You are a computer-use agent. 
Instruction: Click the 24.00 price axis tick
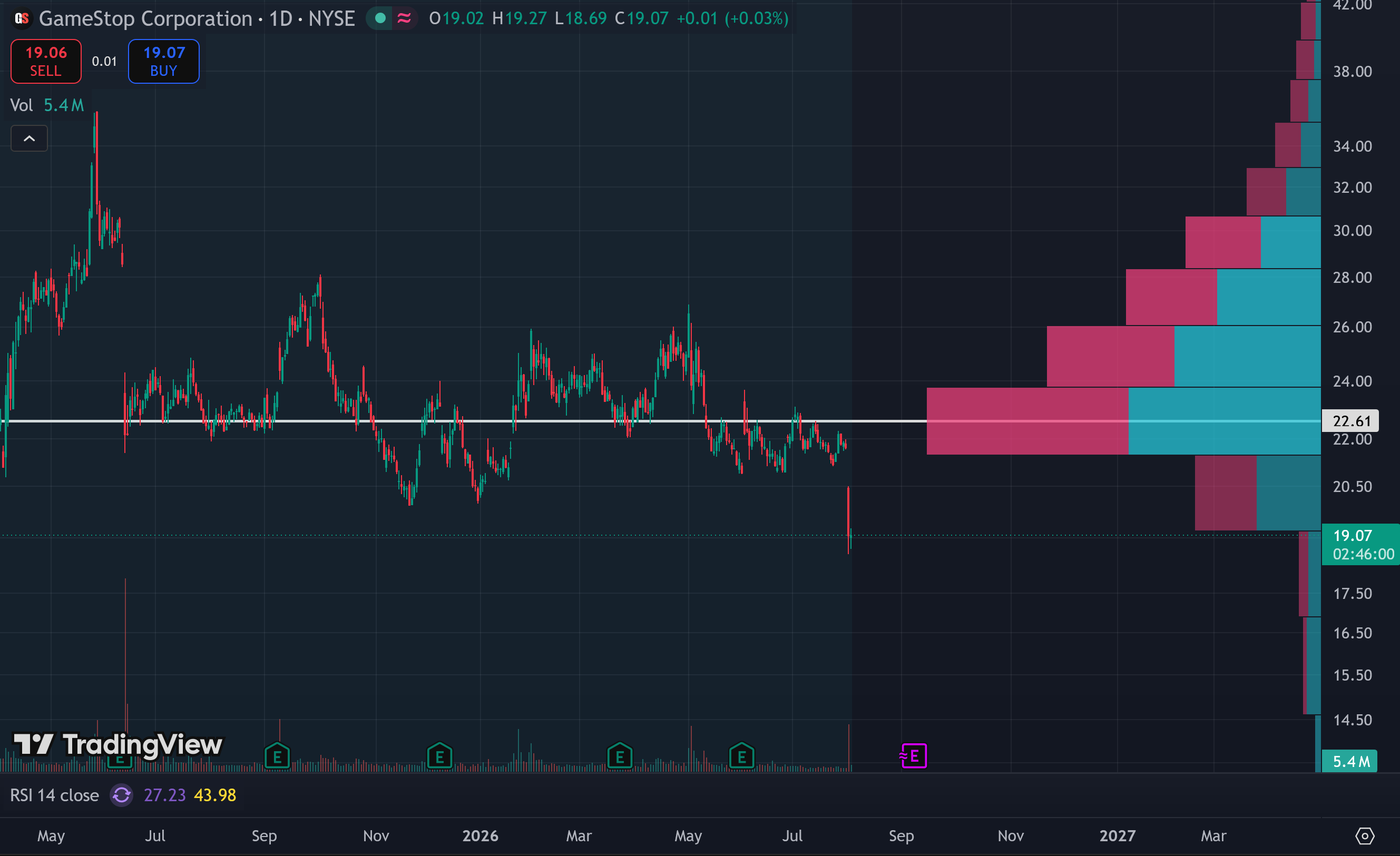pyautogui.click(x=1352, y=381)
